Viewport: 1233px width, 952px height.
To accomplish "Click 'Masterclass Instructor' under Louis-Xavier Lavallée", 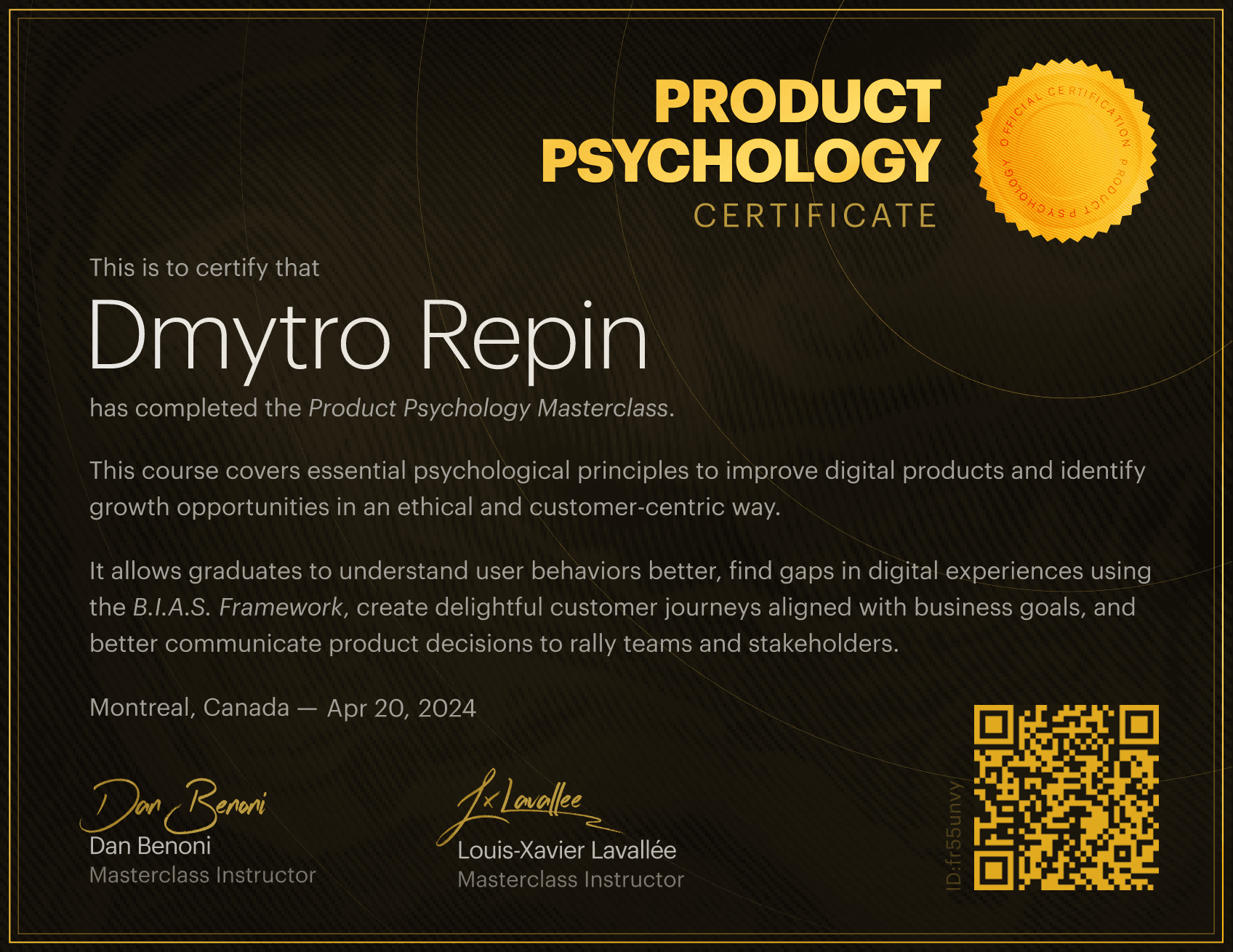I will pos(571,880).
